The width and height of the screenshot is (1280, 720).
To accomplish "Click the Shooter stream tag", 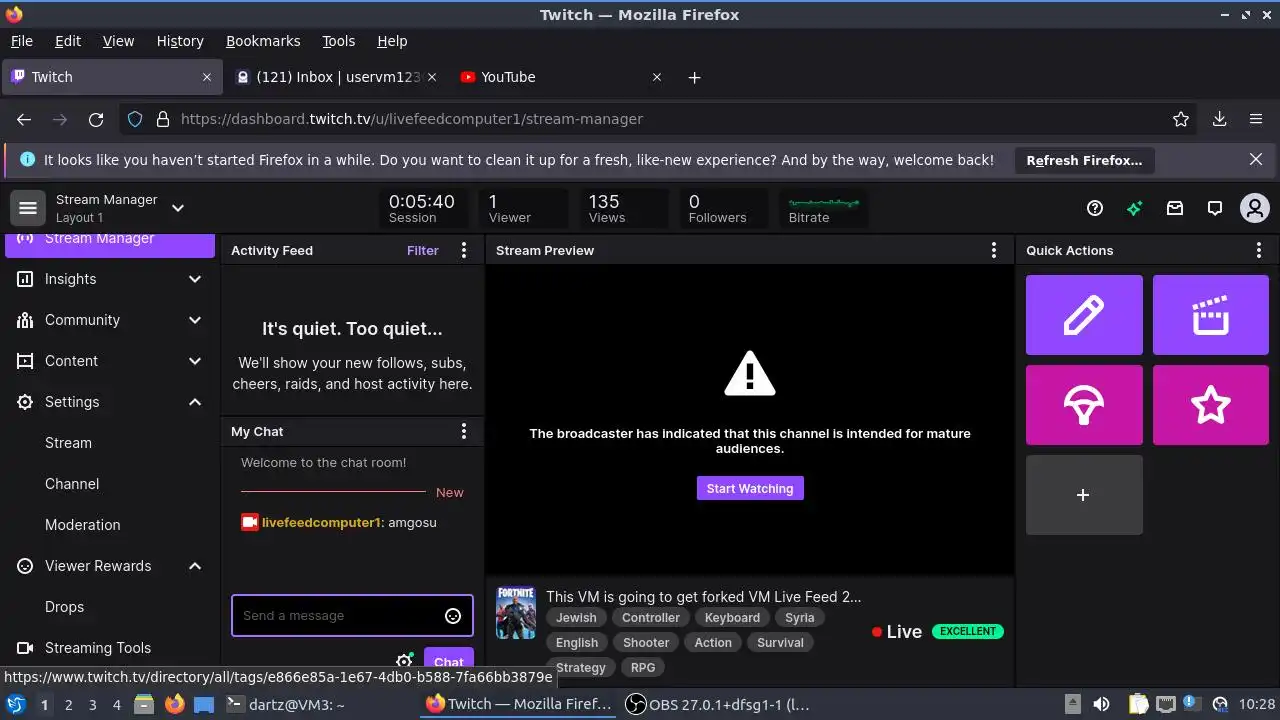I will [x=646, y=643].
